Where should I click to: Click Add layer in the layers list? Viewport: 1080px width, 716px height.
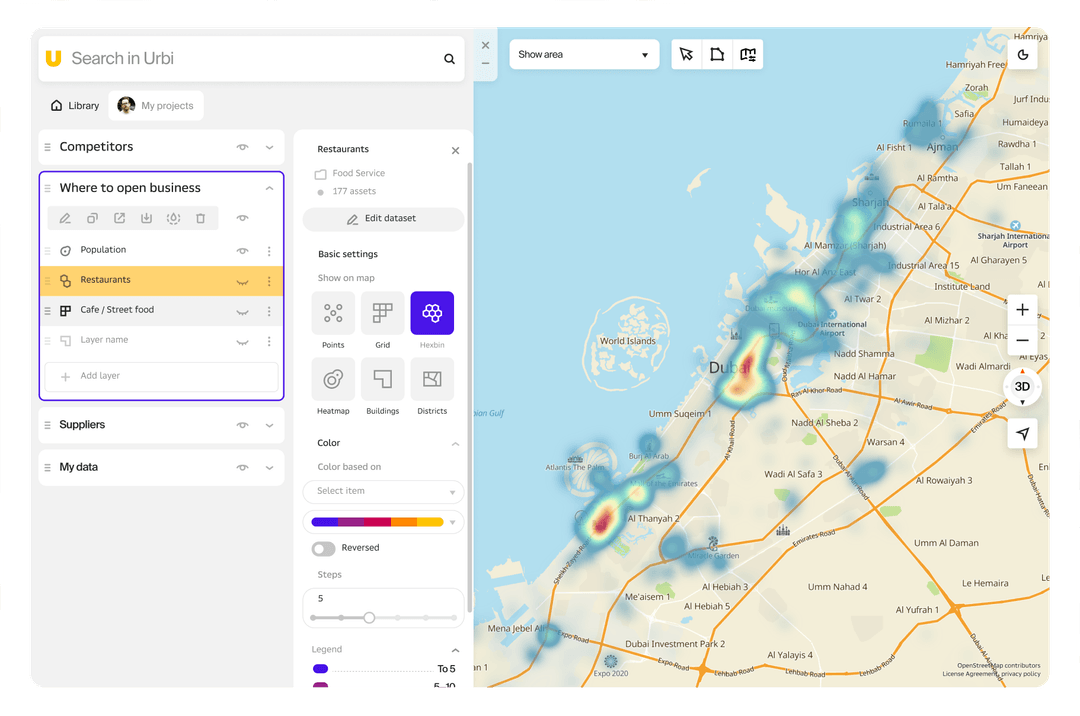click(161, 376)
